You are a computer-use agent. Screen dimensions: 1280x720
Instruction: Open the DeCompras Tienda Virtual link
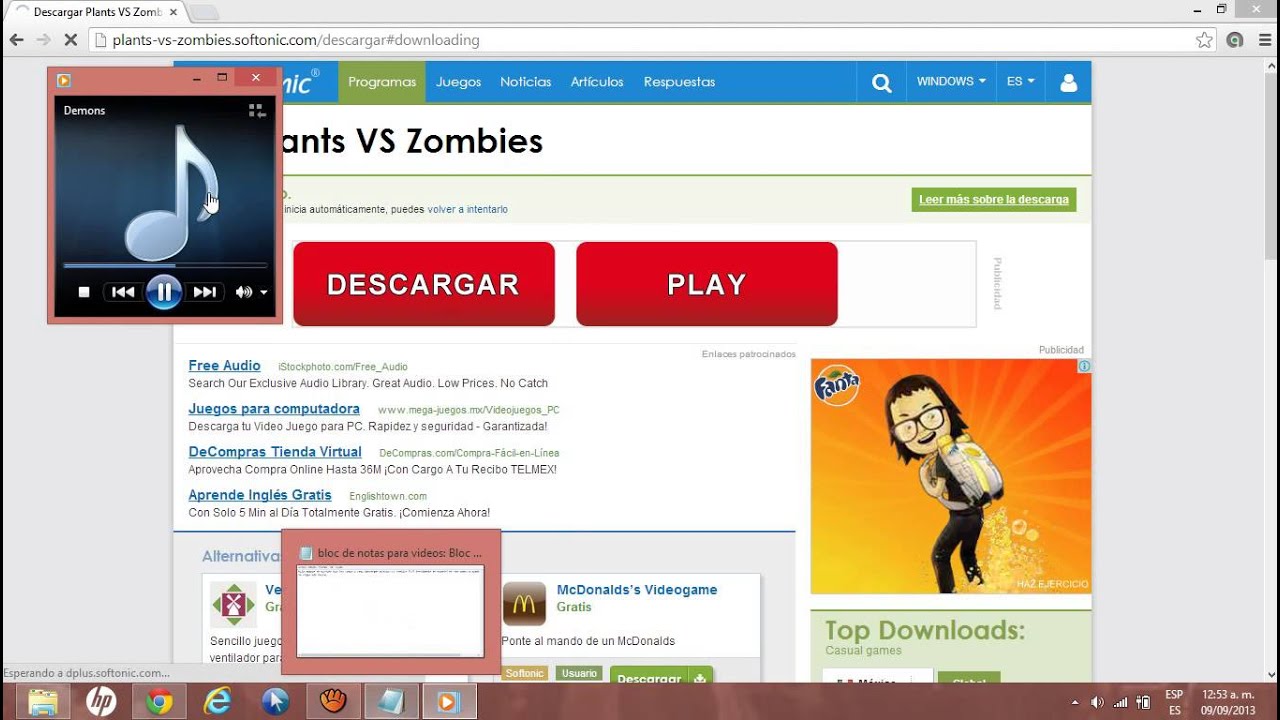pyautogui.click(x=275, y=452)
